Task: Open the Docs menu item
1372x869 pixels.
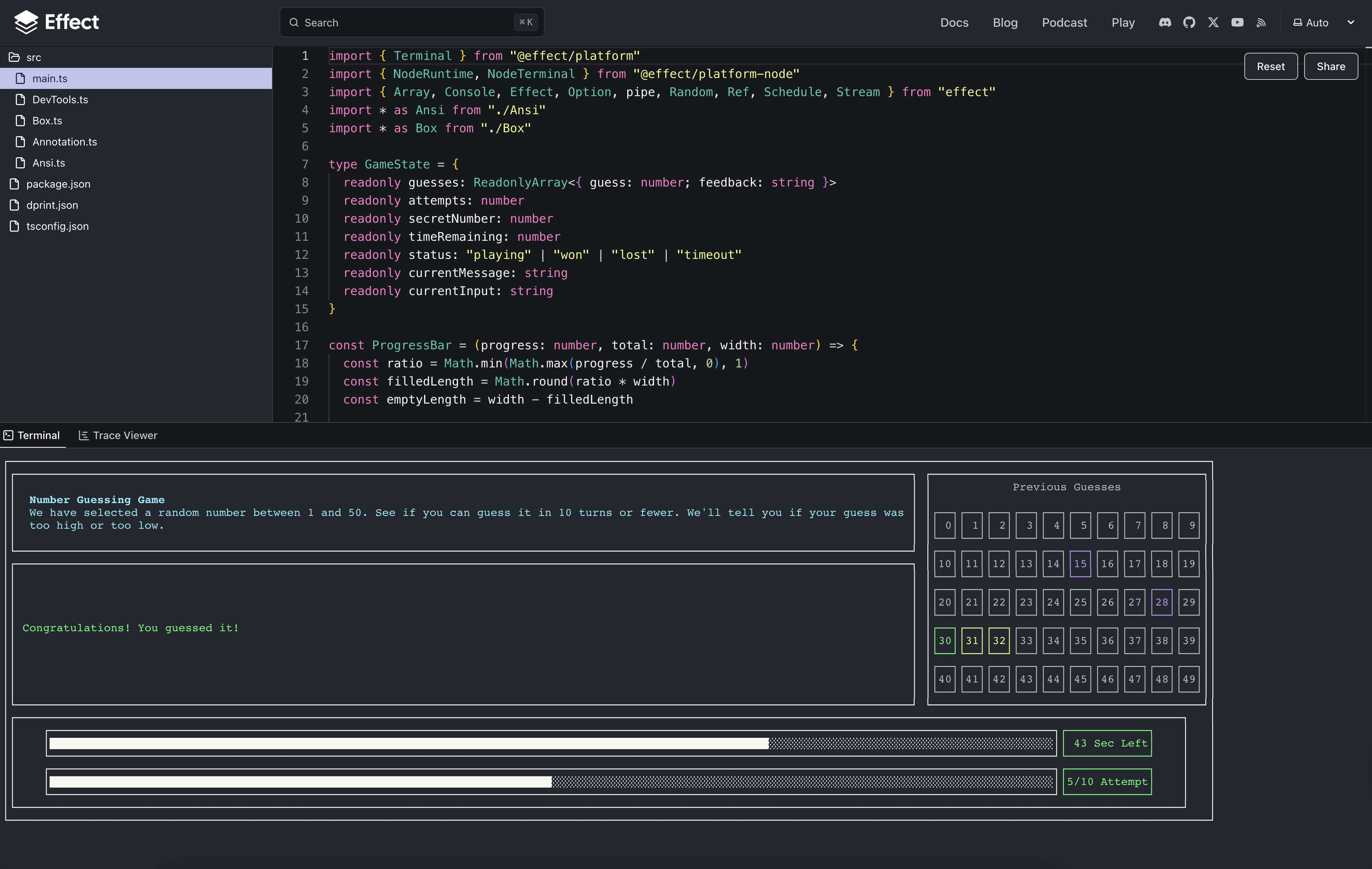Action: click(x=954, y=22)
